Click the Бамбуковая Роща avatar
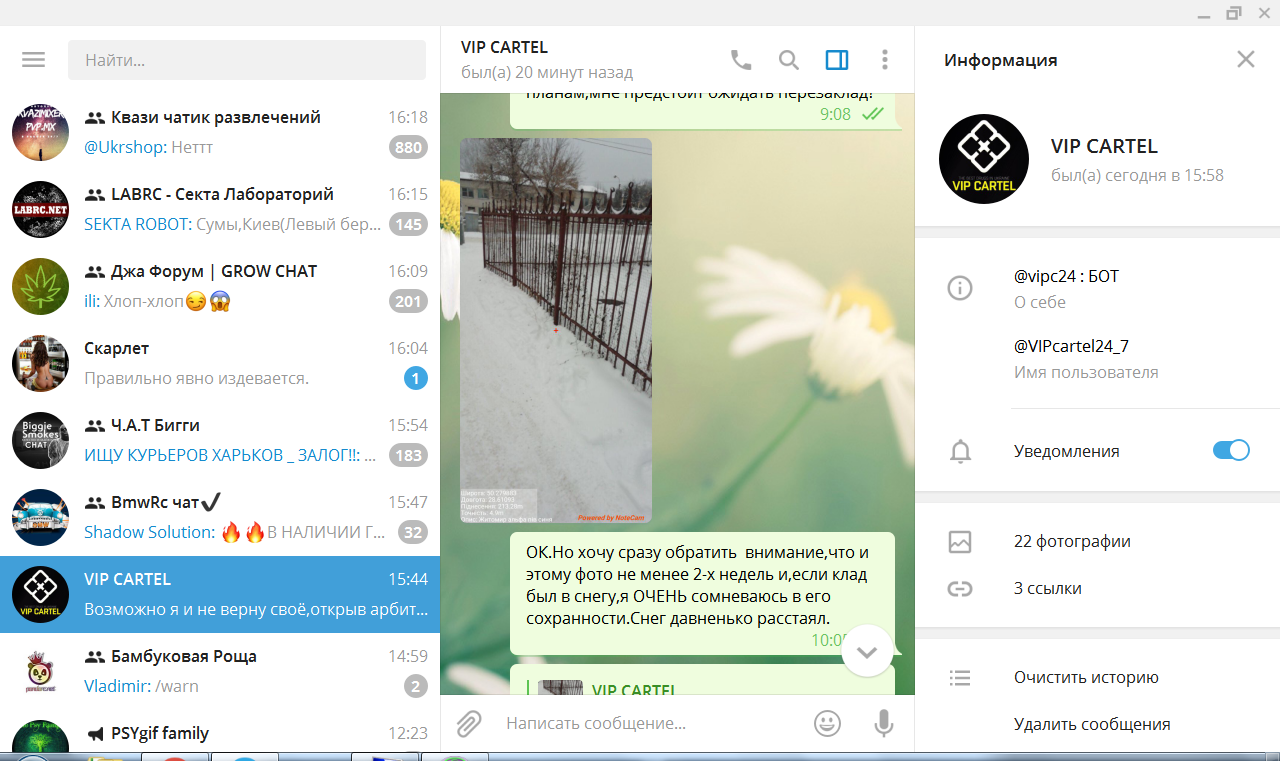The image size is (1280, 761). tap(40, 671)
